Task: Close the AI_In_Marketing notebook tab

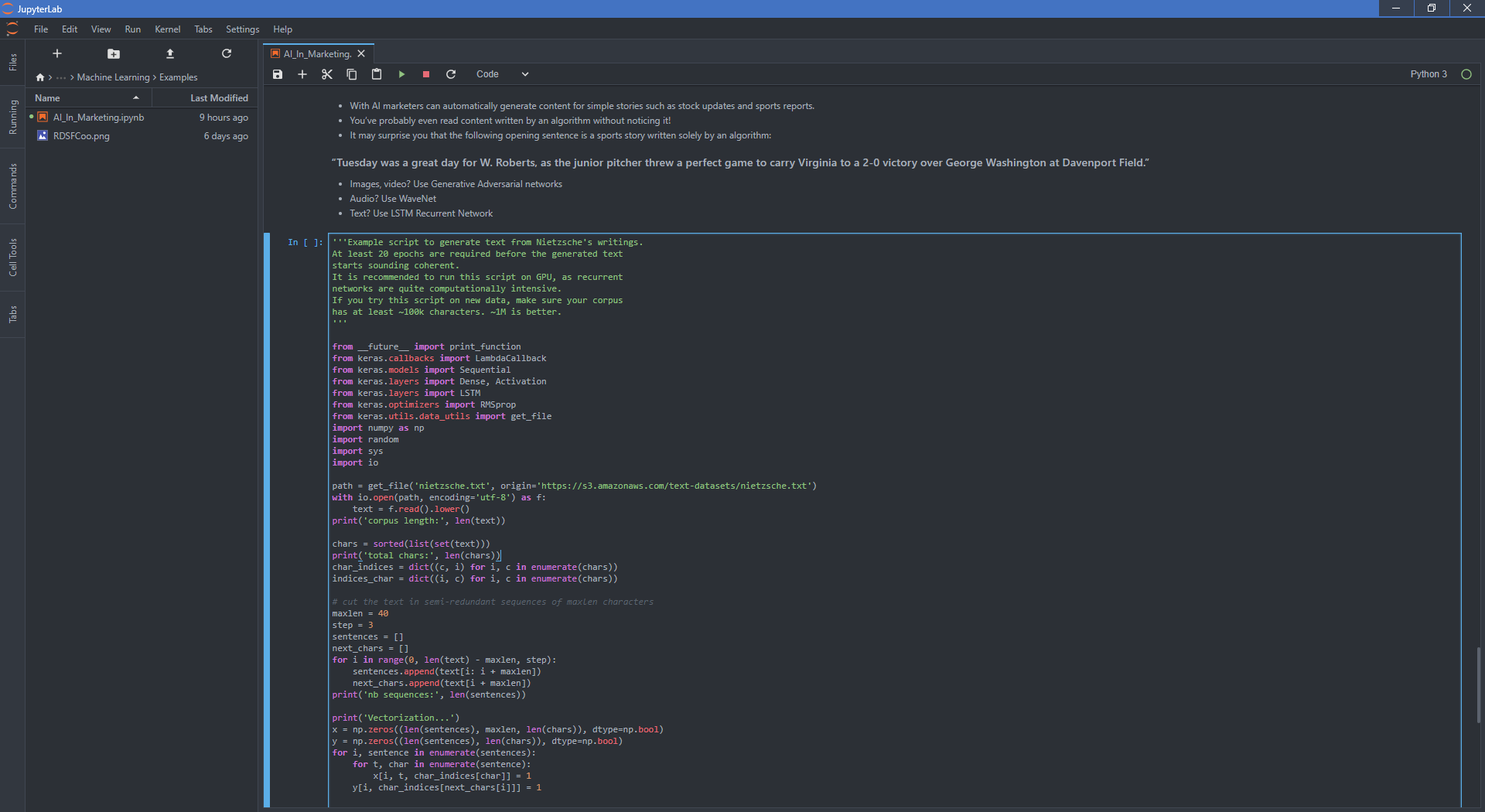Action: point(361,54)
